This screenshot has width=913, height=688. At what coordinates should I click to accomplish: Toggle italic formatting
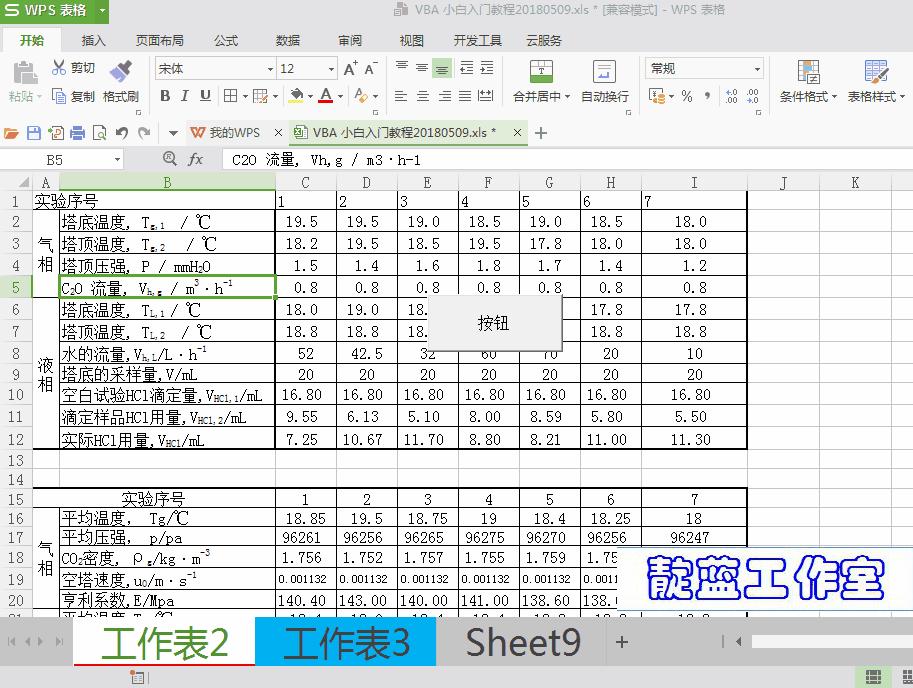185,97
